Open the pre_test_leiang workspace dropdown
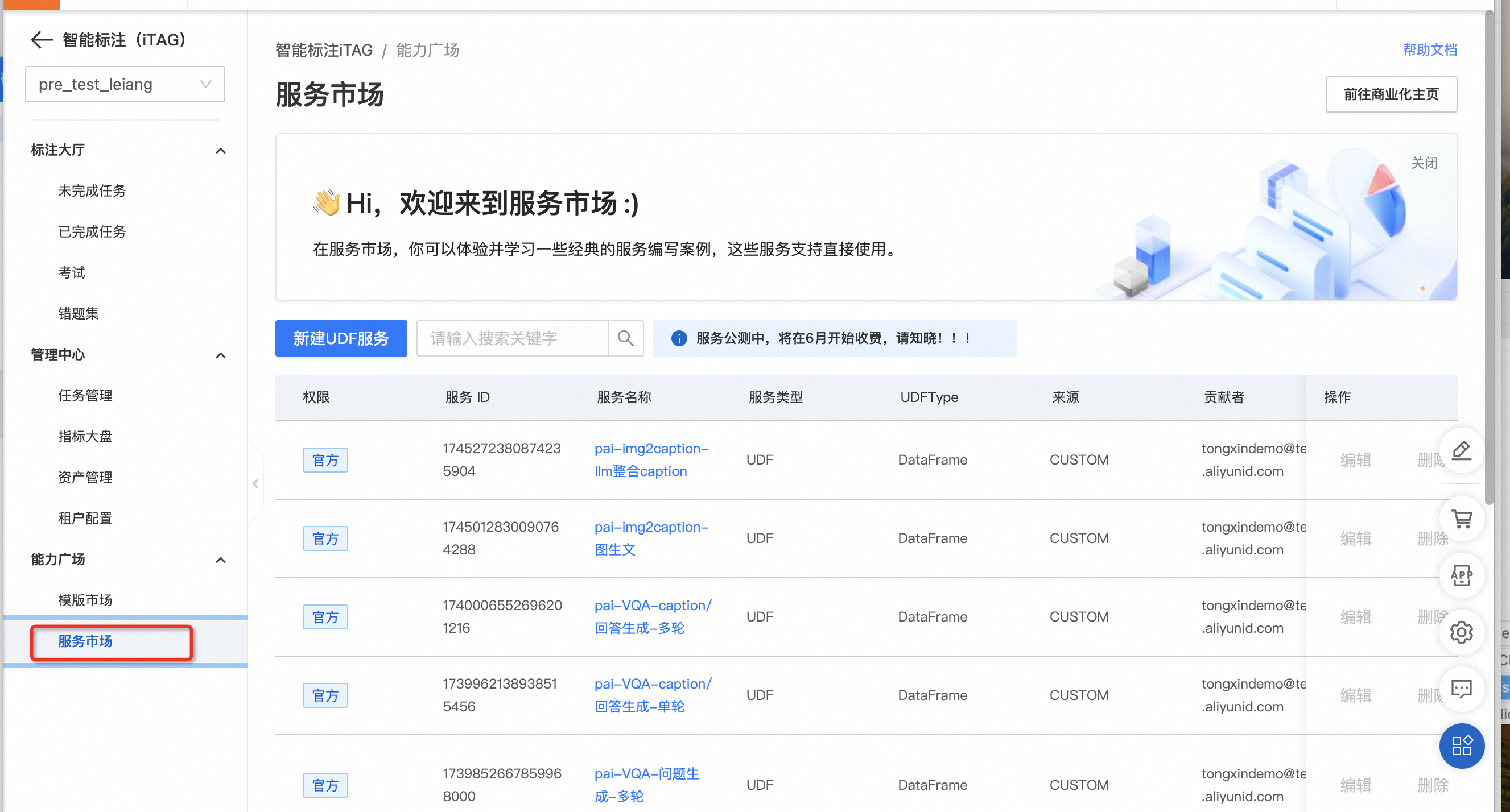 point(125,84)
